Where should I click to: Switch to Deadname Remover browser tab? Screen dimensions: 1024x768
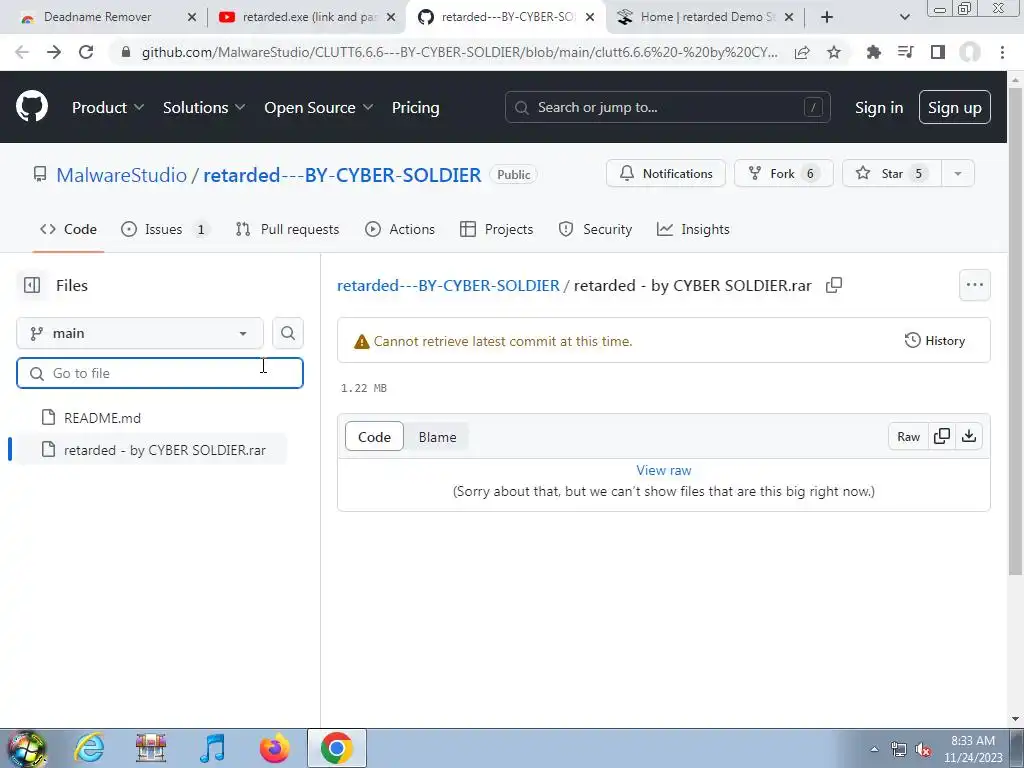click(x=97, y=17)
